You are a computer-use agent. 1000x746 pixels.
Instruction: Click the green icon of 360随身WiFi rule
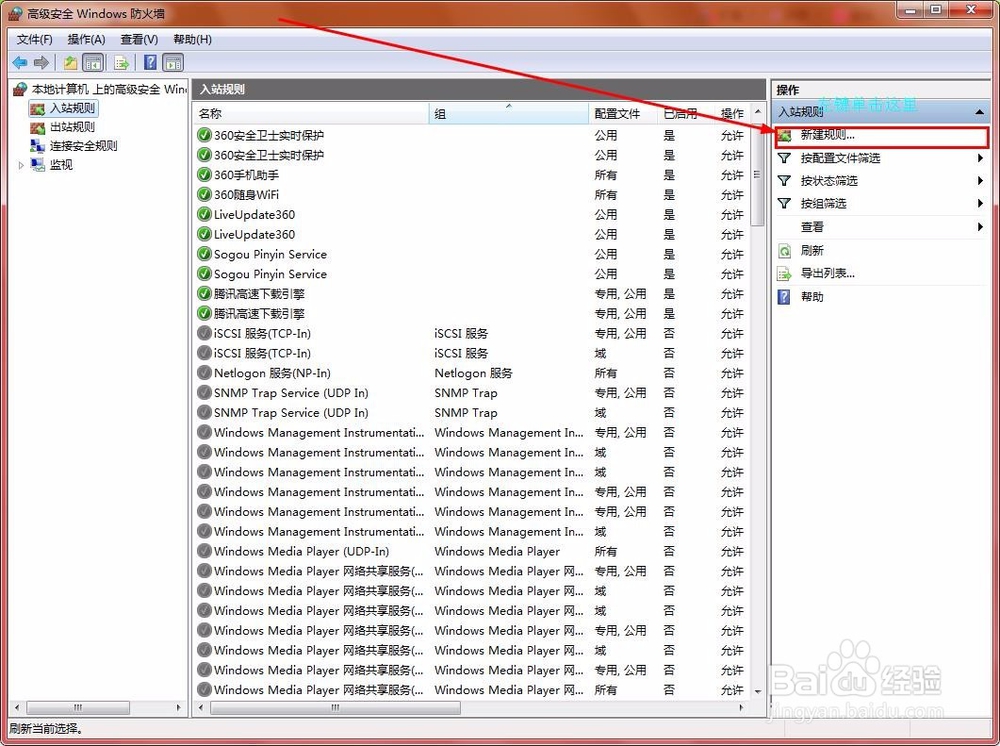click(x=204, y=194)
